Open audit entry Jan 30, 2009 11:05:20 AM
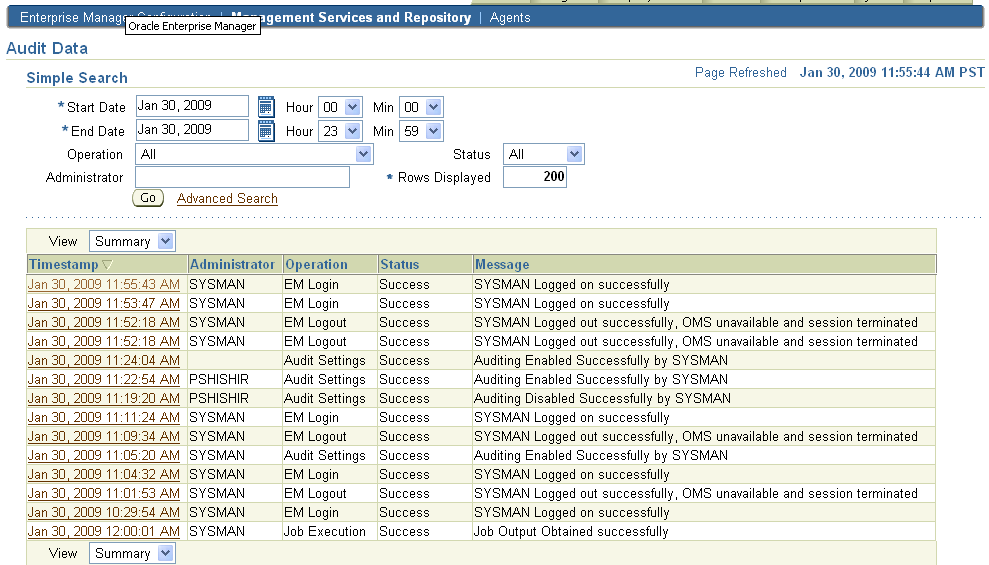 pos(103,455)
